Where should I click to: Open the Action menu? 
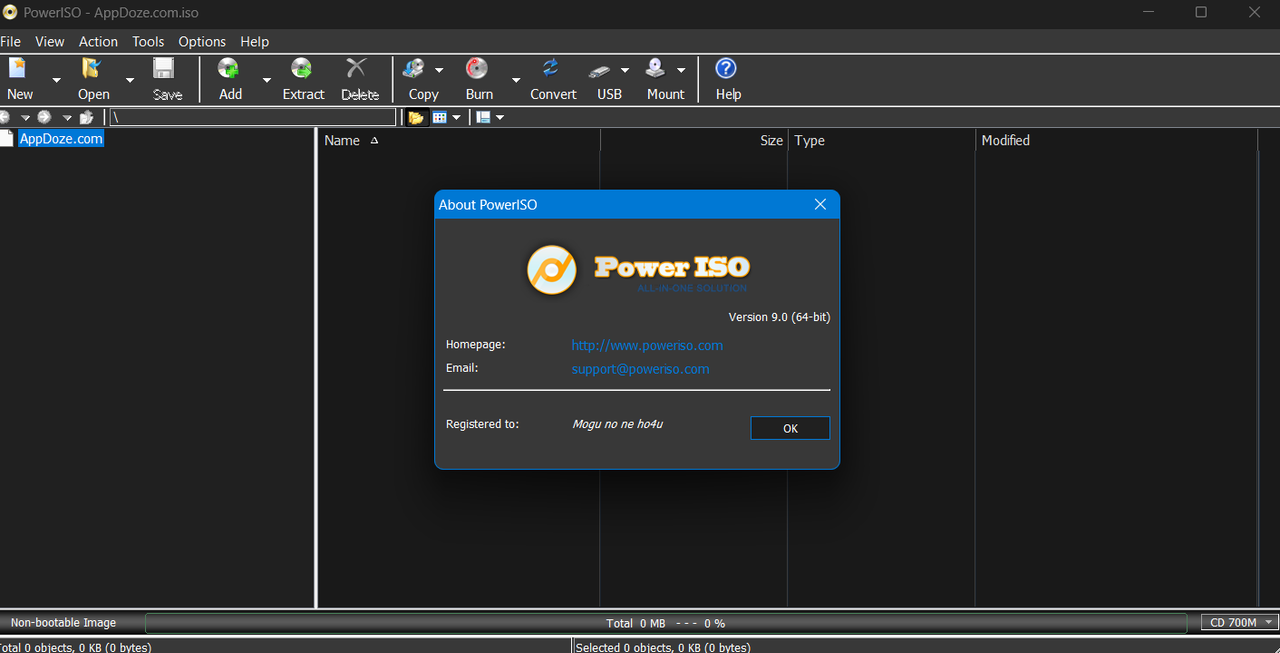click(98, 41)
